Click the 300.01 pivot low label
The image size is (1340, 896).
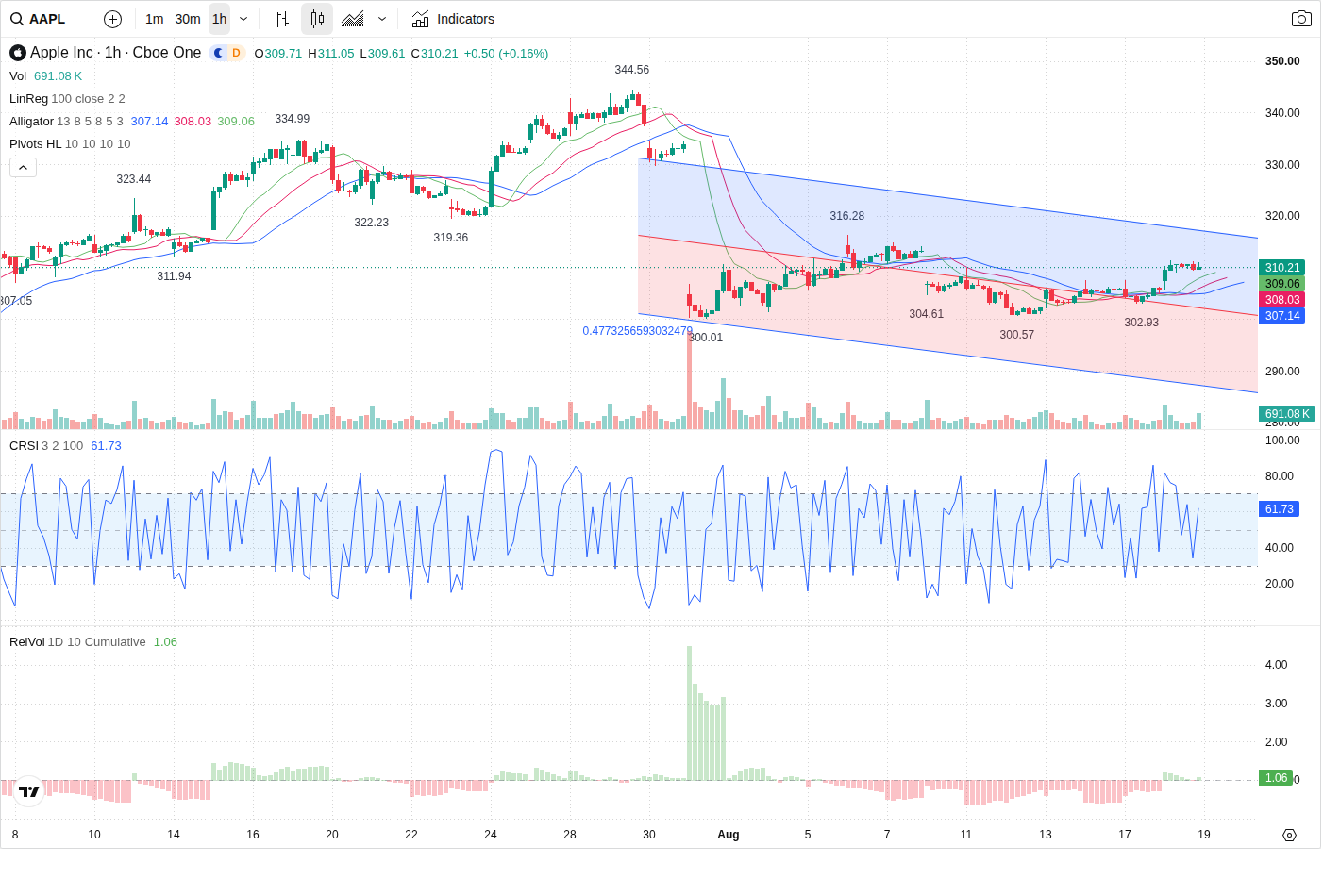pyautogui.click(x=707, y=338)
